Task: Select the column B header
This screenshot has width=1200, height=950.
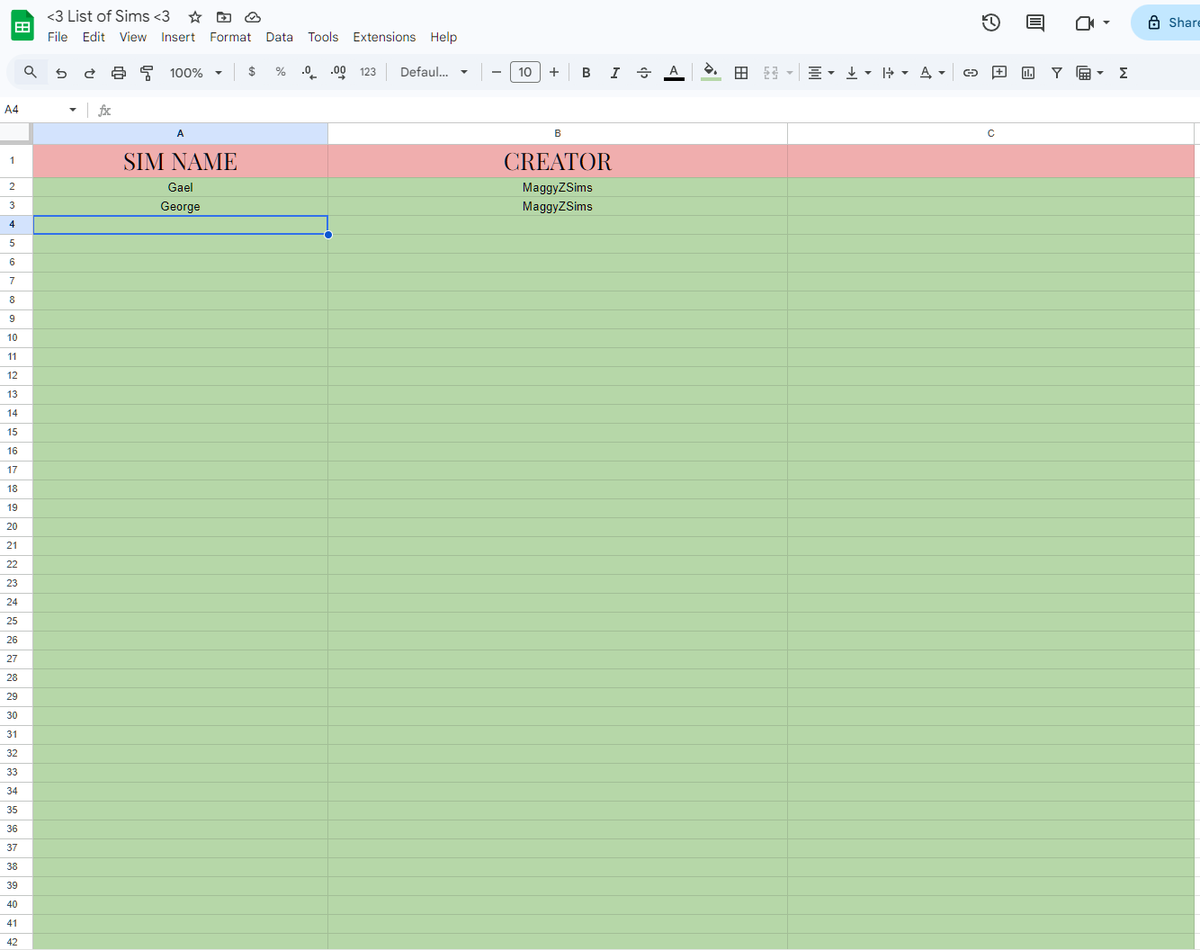Action: 557,133
